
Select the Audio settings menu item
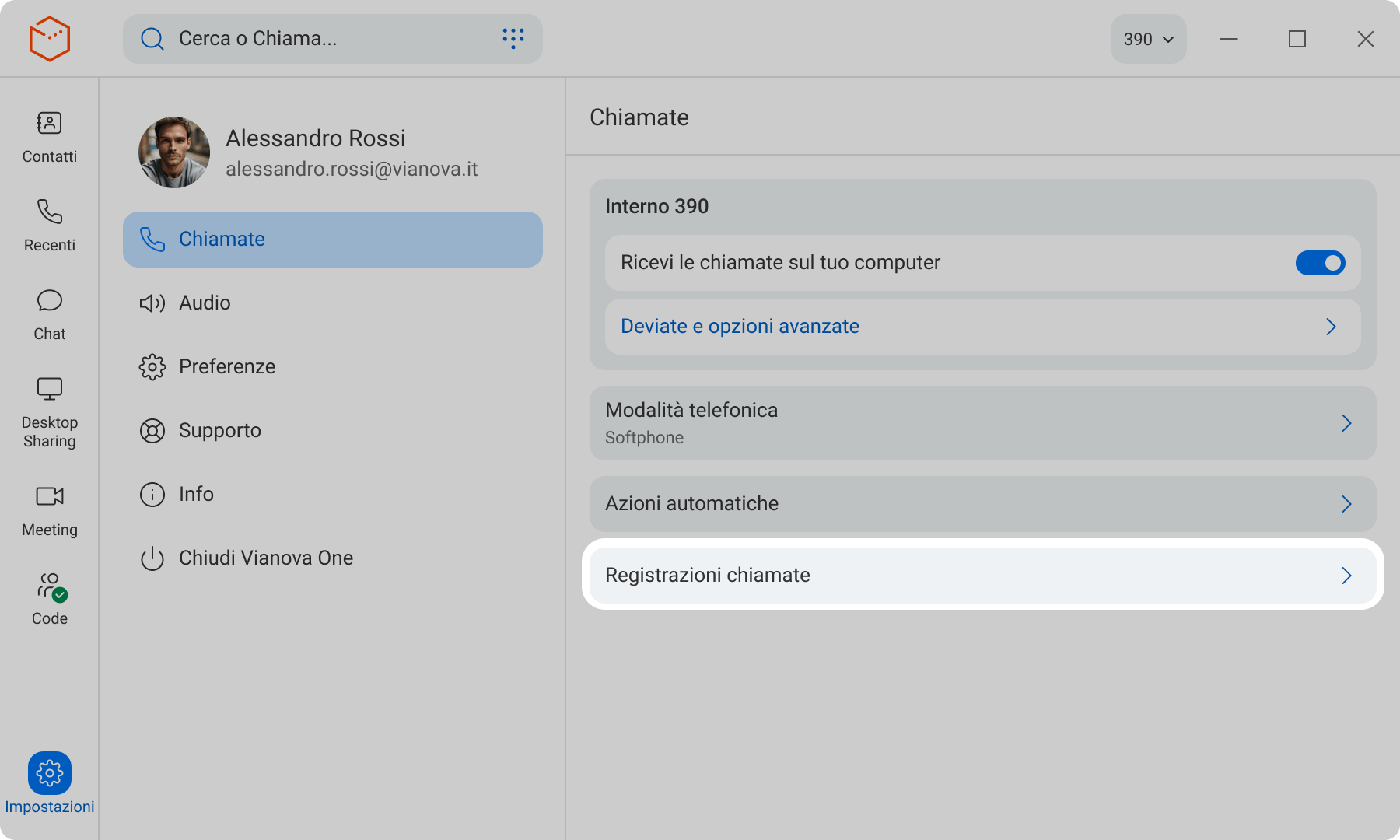point(205,303)
